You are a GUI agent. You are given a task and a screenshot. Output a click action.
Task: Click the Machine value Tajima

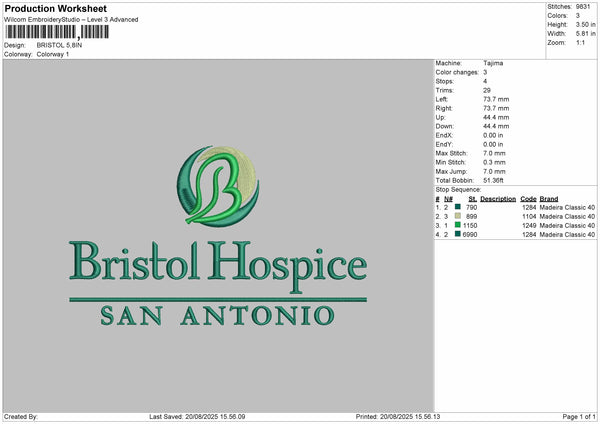pyautogui.click(x=493, y=63)
